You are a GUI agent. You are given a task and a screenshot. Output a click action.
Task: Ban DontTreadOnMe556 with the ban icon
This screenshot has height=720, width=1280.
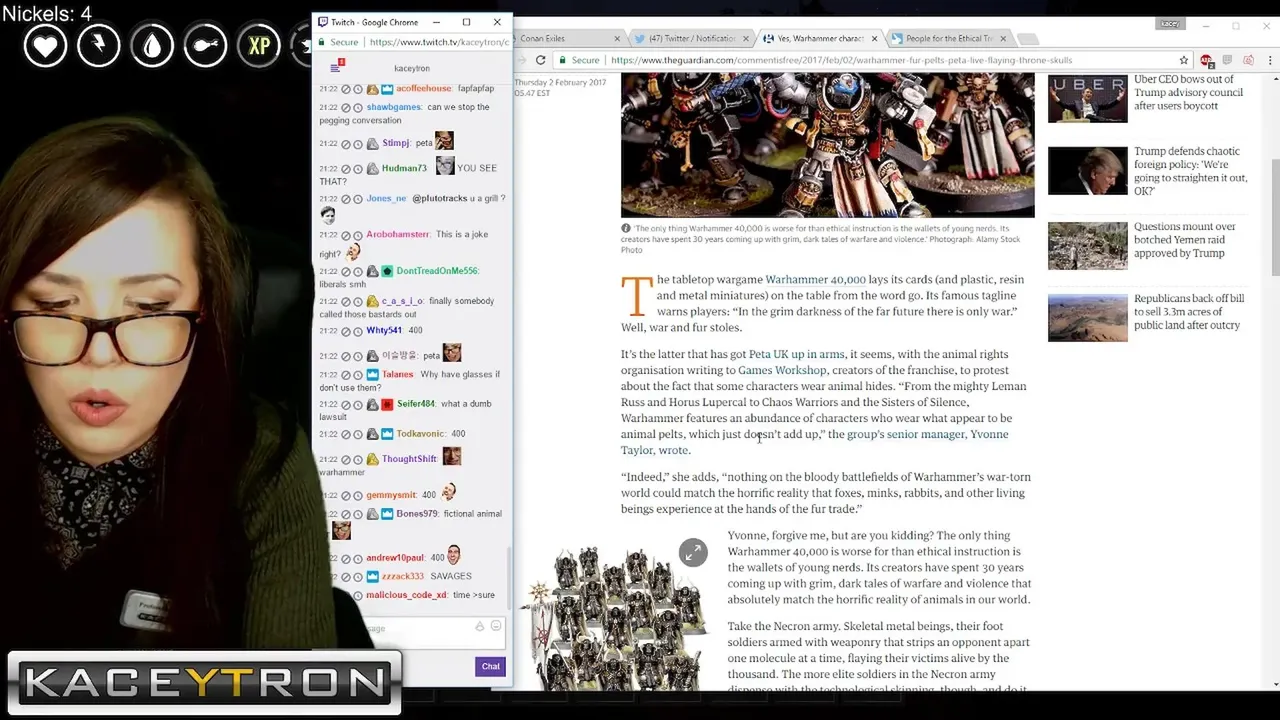click(x=346, y=271)
